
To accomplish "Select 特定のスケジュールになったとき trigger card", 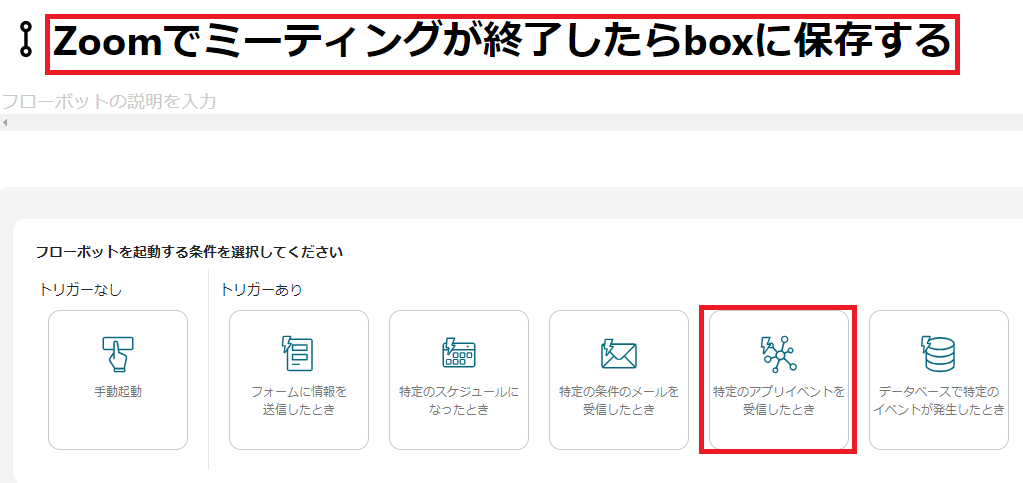I will coord(459,380).
